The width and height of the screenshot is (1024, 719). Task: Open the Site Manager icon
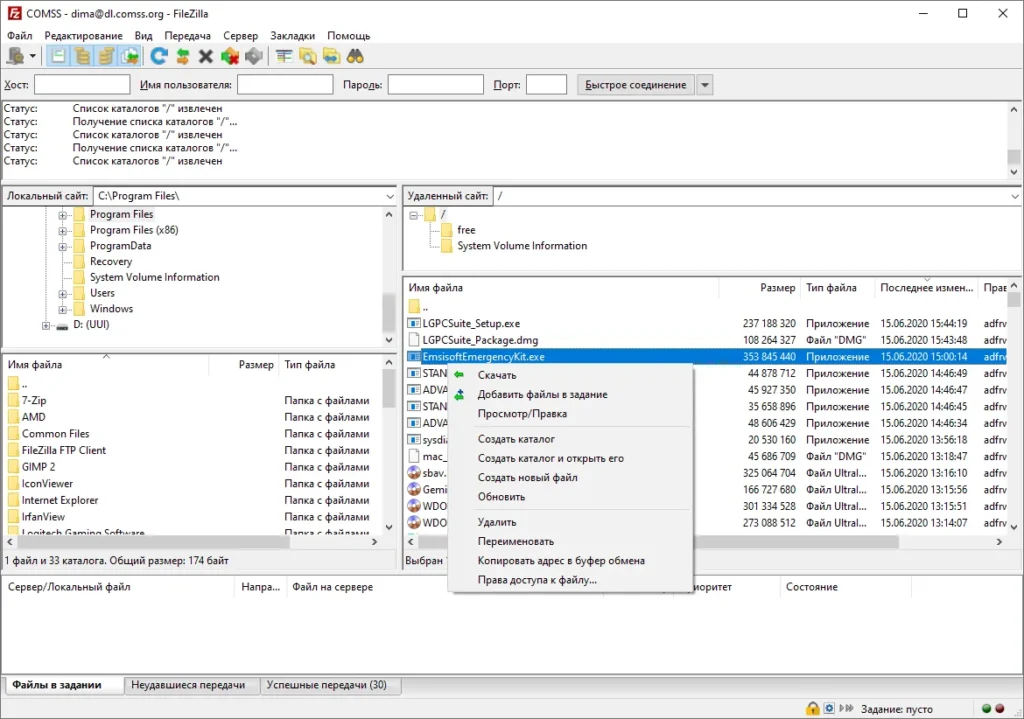[x=15, y=57]
